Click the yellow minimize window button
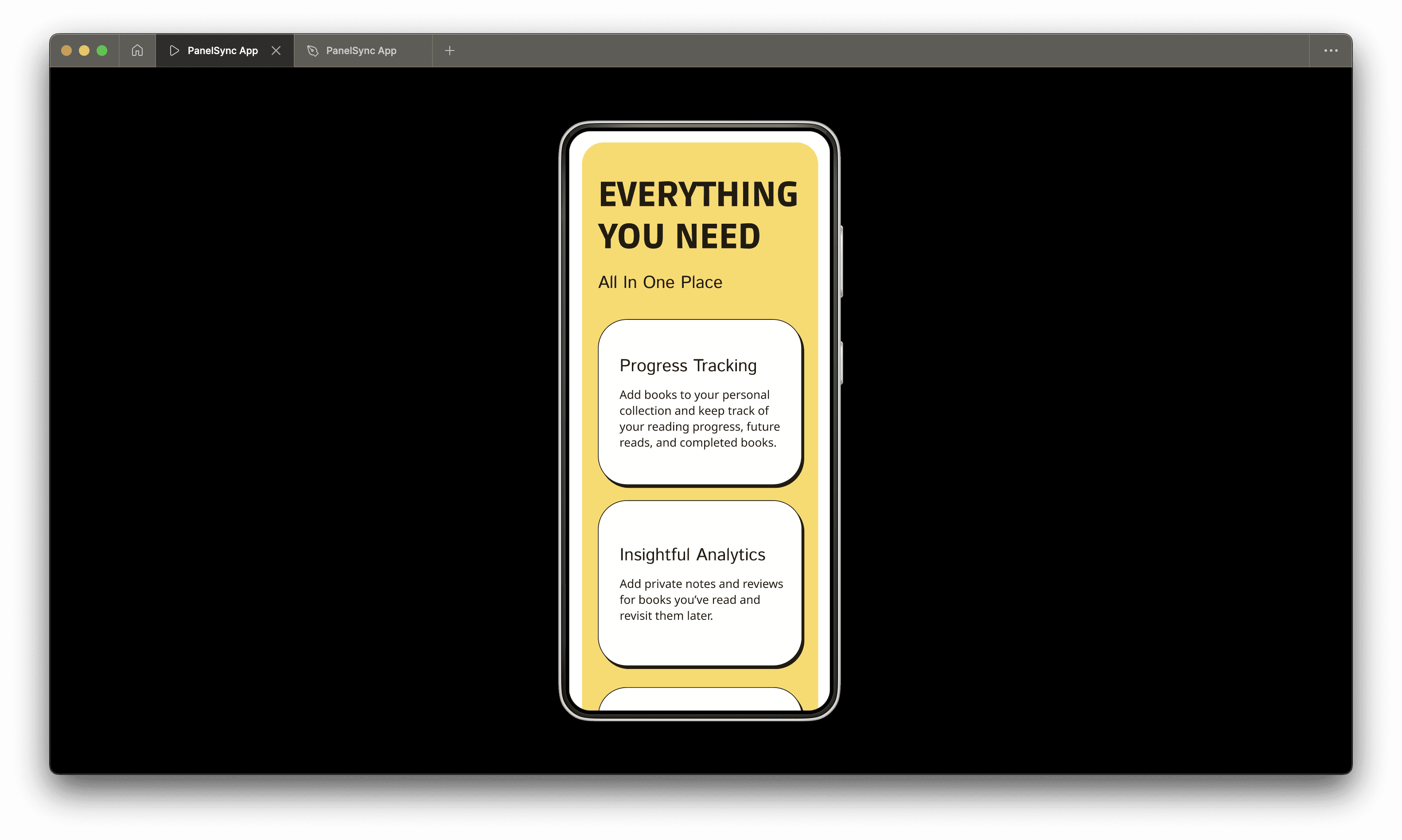The width and height of the screenshot is (1402, 840). (x=84, y=51)
